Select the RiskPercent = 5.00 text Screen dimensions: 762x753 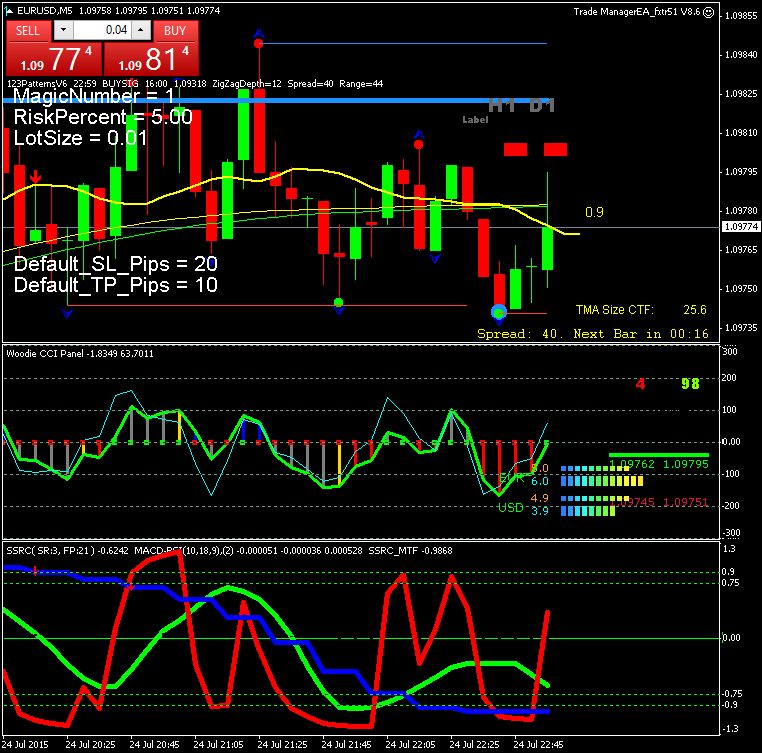103,117
